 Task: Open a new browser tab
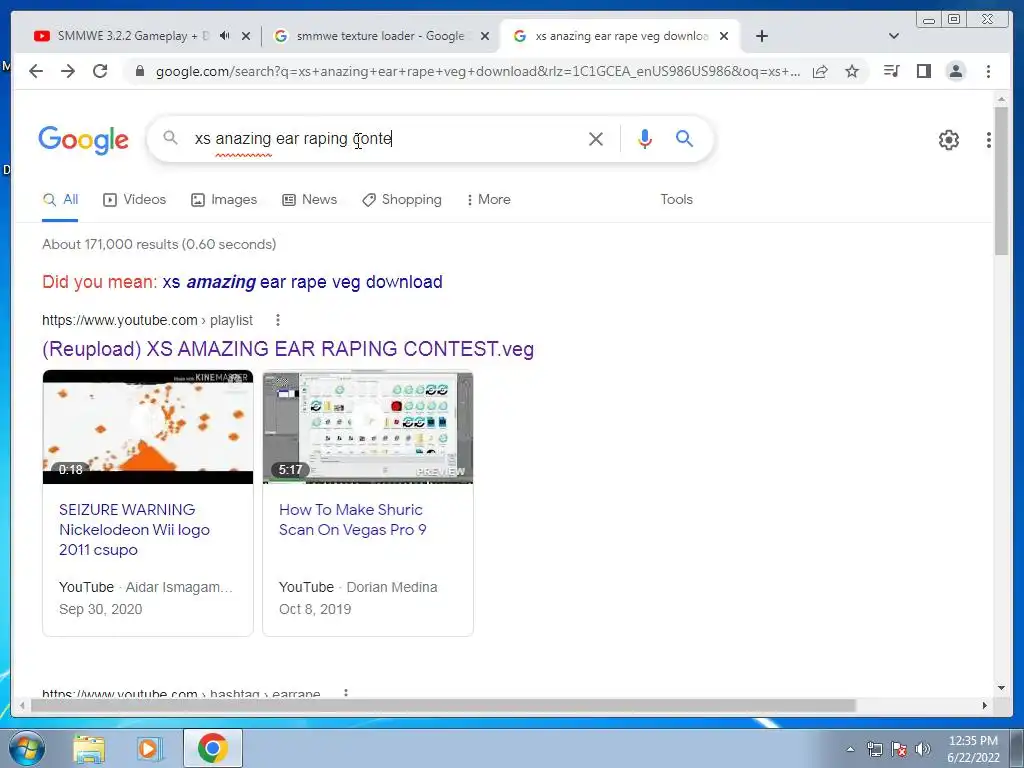click(761, 36)
